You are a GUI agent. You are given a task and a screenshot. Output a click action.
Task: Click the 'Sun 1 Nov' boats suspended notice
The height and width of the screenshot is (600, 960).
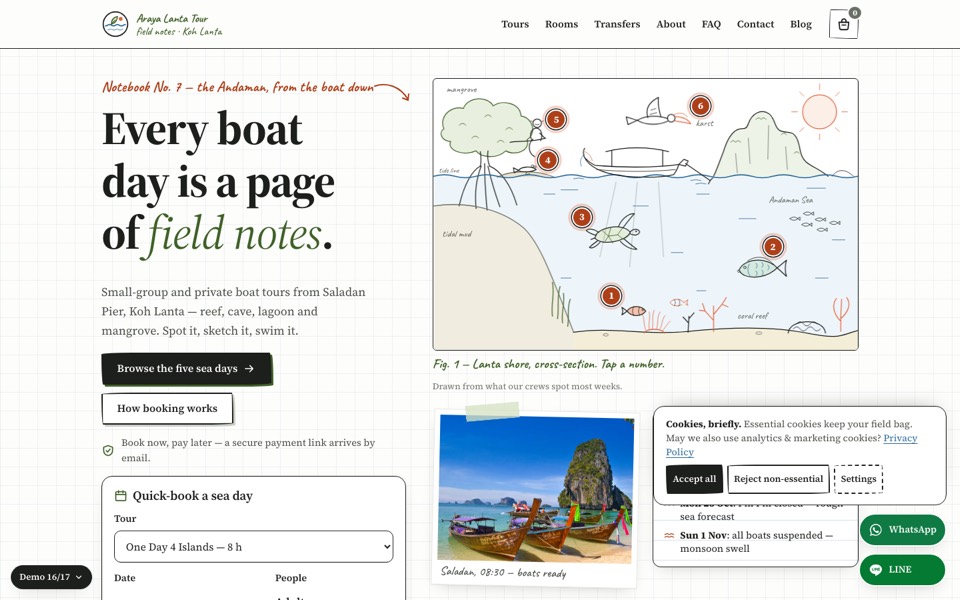(x=756, y=542)
